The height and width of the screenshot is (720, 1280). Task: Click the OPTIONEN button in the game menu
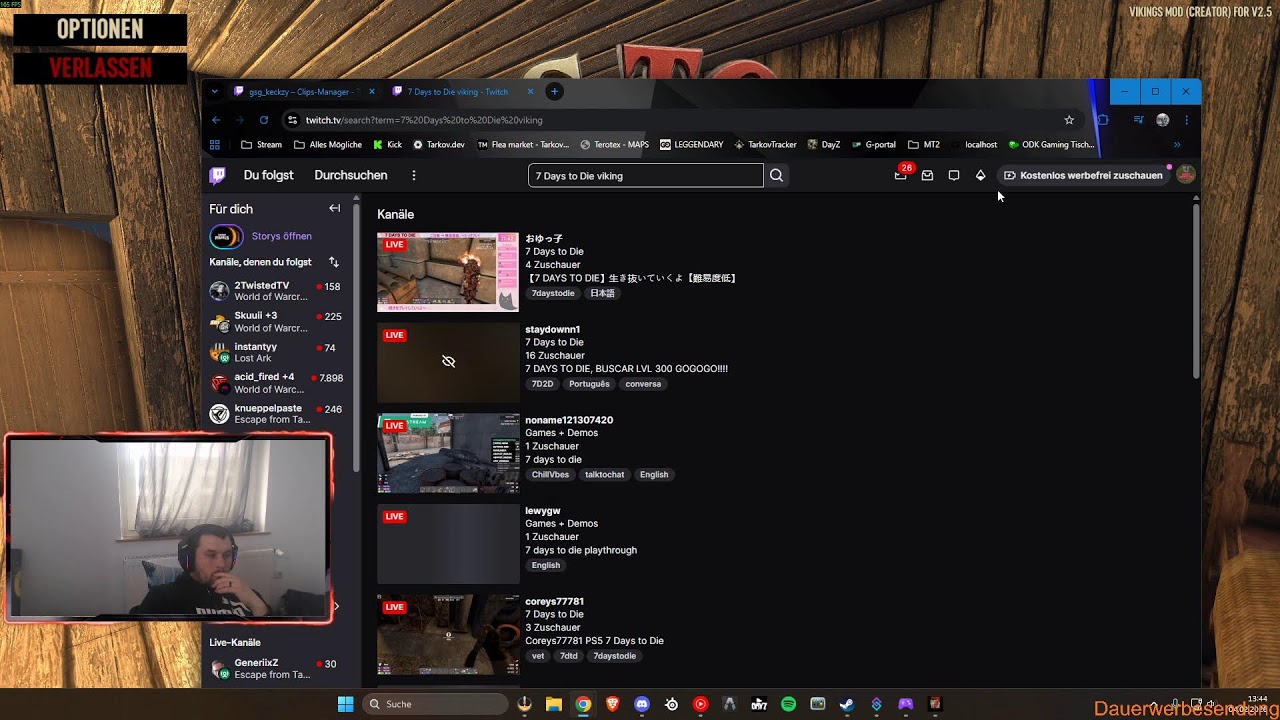coord(100,29)
